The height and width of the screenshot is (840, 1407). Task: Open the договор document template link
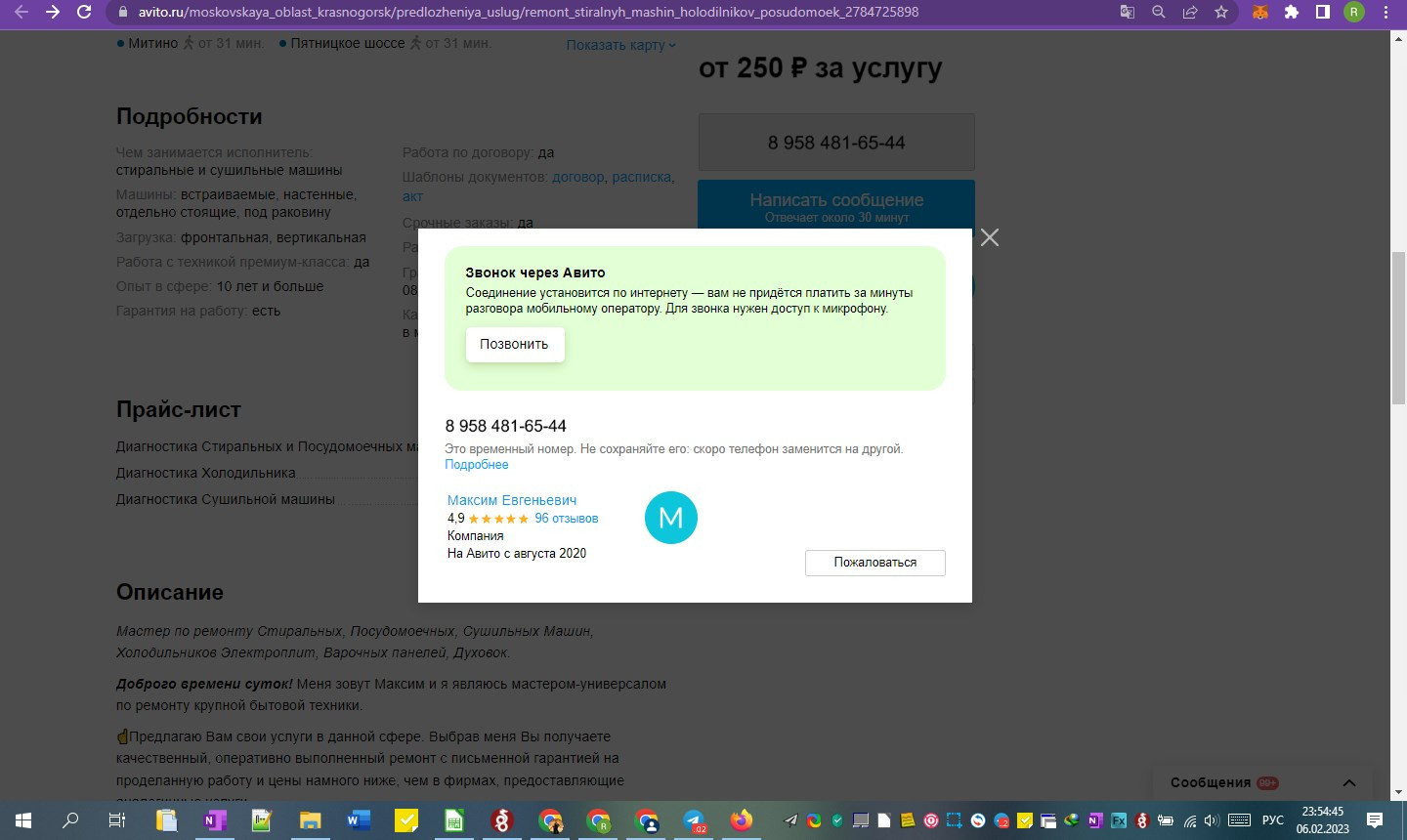[578, 177]
